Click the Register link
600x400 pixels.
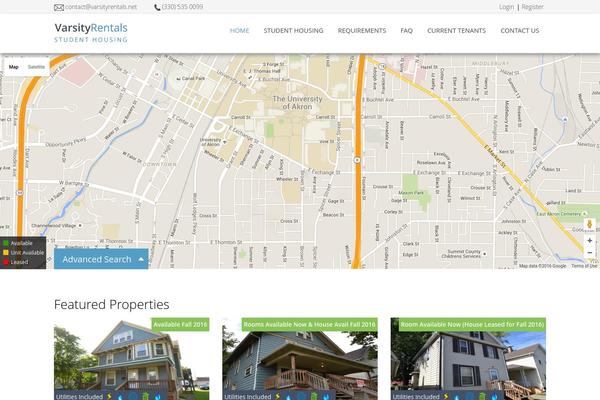tap(532, 7)
